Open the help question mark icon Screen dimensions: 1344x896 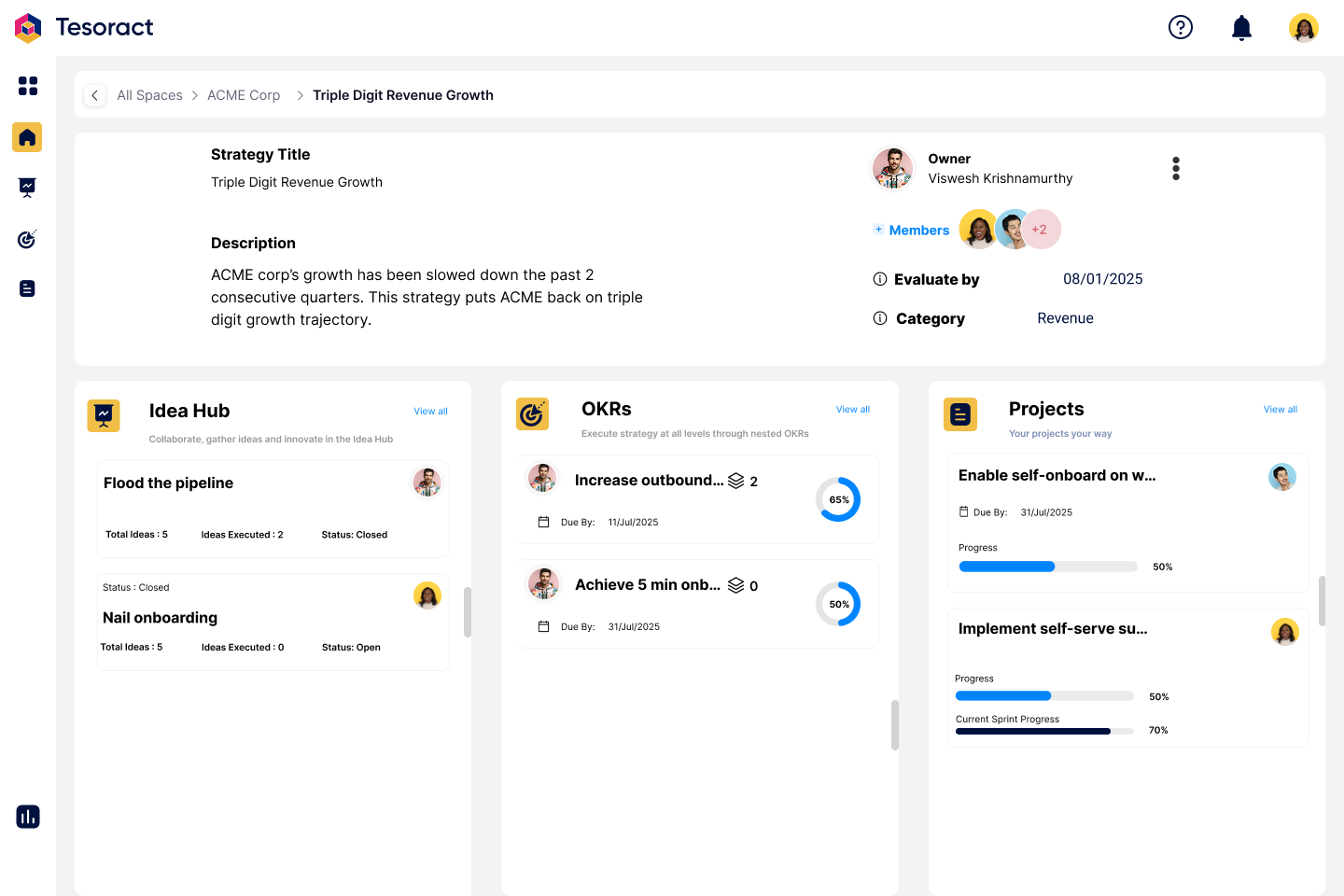pyautogui.click(x=1181, y=27)
